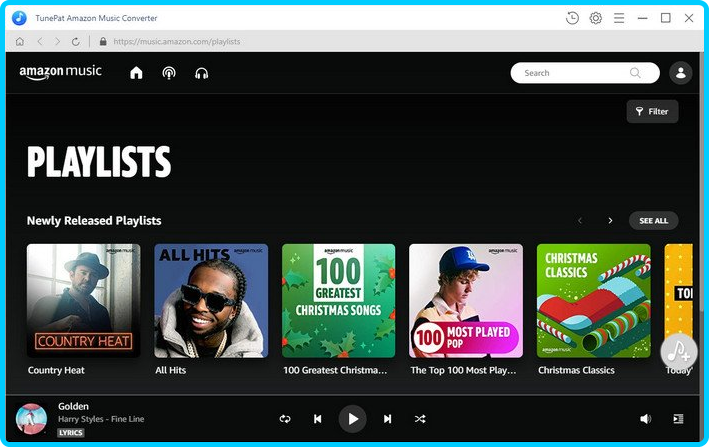Click the volume speaker icon
Viewport: 709px width, 447px height.
point(645,419)
